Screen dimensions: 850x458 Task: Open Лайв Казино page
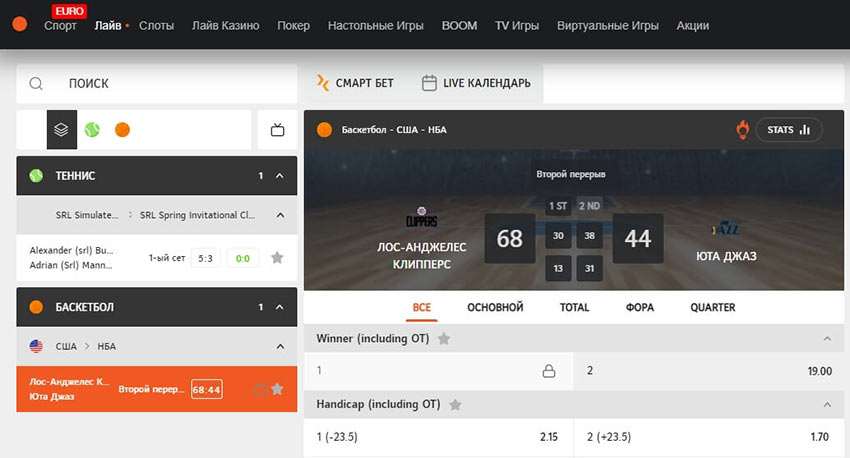[x=226, y=25]
